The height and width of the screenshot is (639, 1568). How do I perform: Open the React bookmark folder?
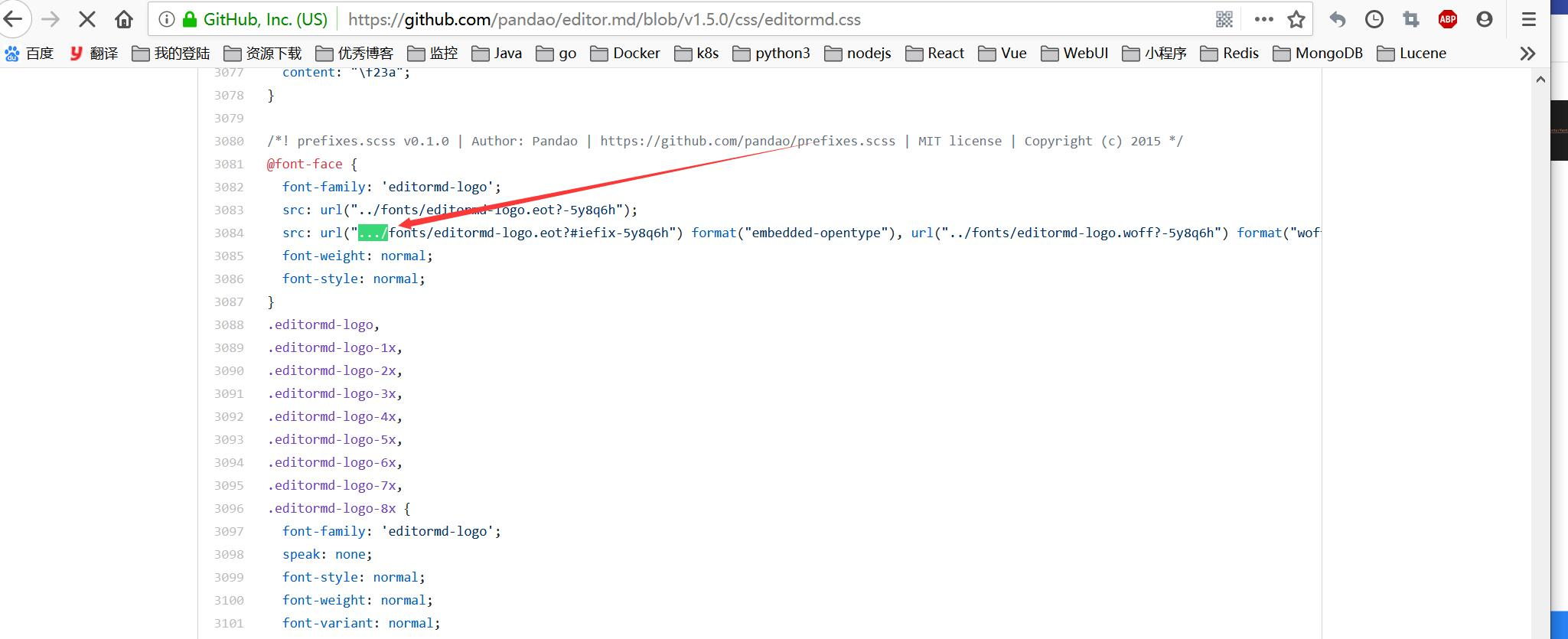(934, 54)
